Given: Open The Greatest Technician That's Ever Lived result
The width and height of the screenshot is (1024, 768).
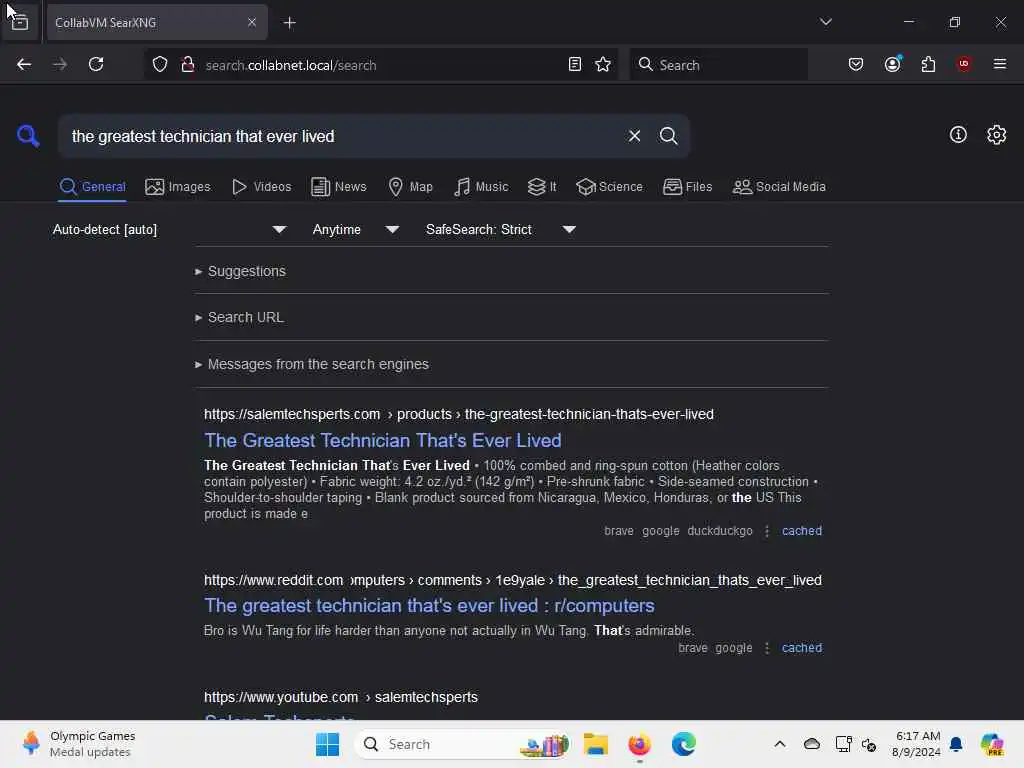Looking at the screenshot, I should point(383,440).
